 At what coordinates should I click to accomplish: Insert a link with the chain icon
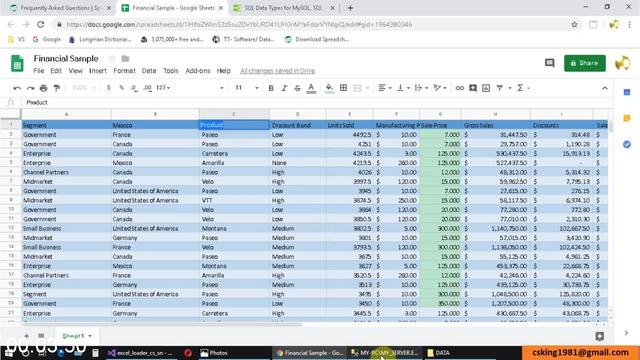tap(460, 88)
